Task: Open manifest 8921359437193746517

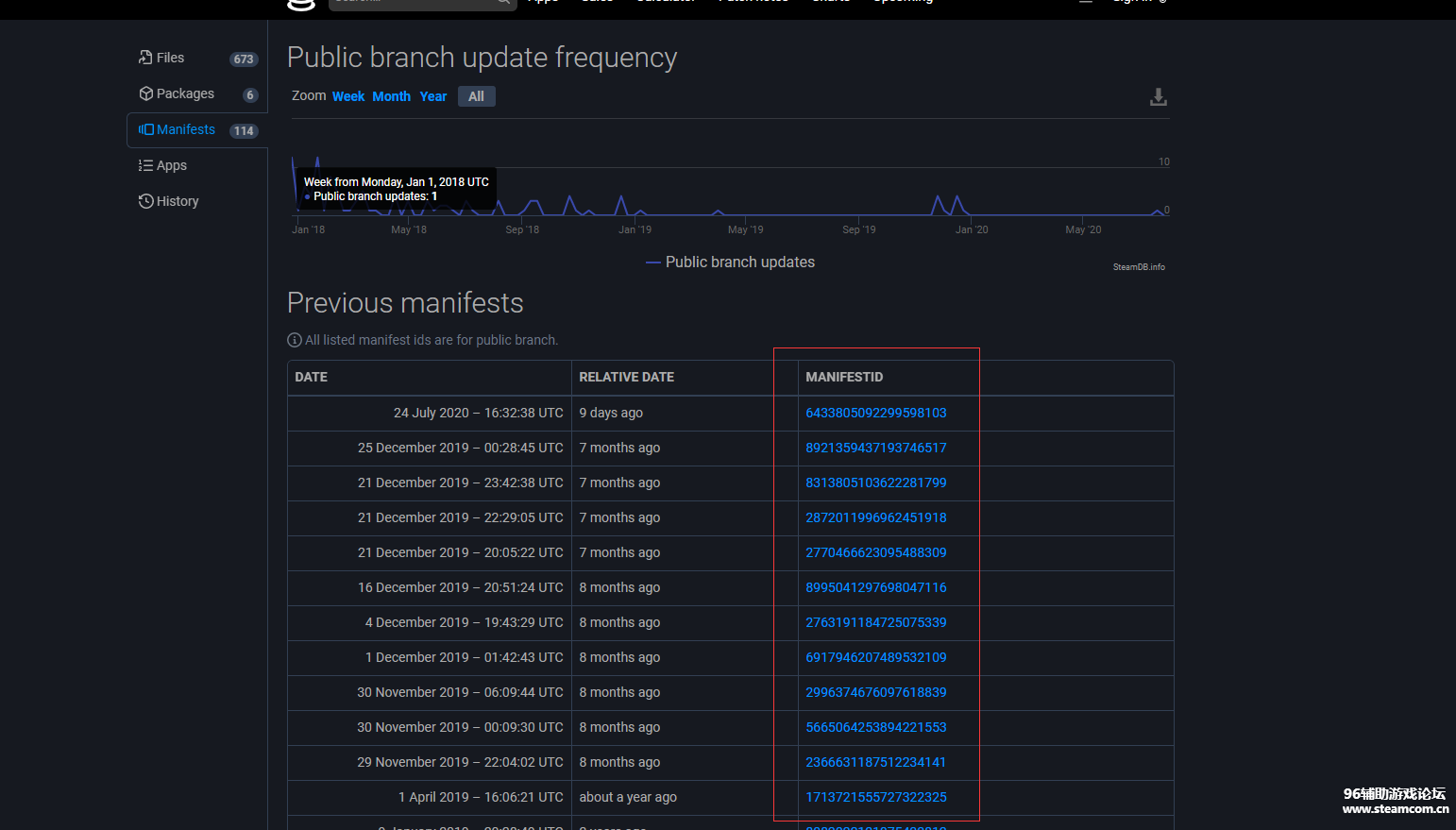Action: tap(875, 448)
